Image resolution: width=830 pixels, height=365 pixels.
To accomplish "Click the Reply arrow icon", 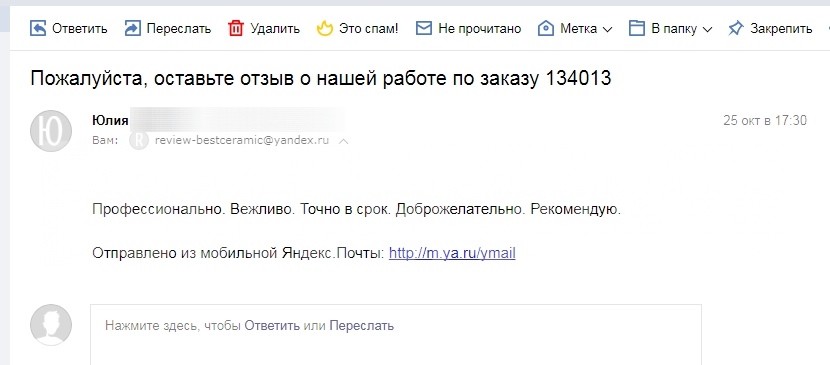I will click(x=38, y=28).
